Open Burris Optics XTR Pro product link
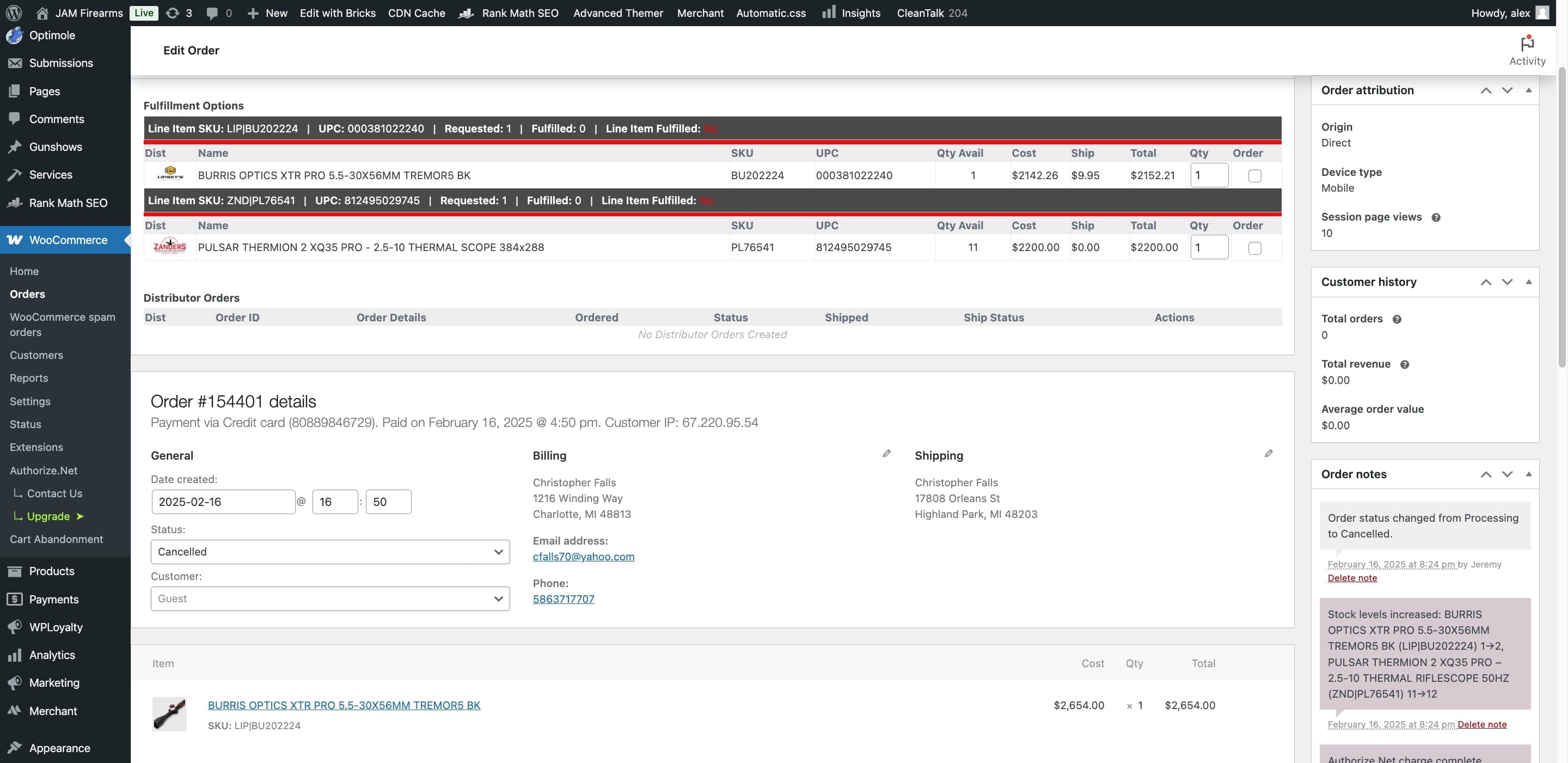 pyautogui.click(x=344, y=705)
